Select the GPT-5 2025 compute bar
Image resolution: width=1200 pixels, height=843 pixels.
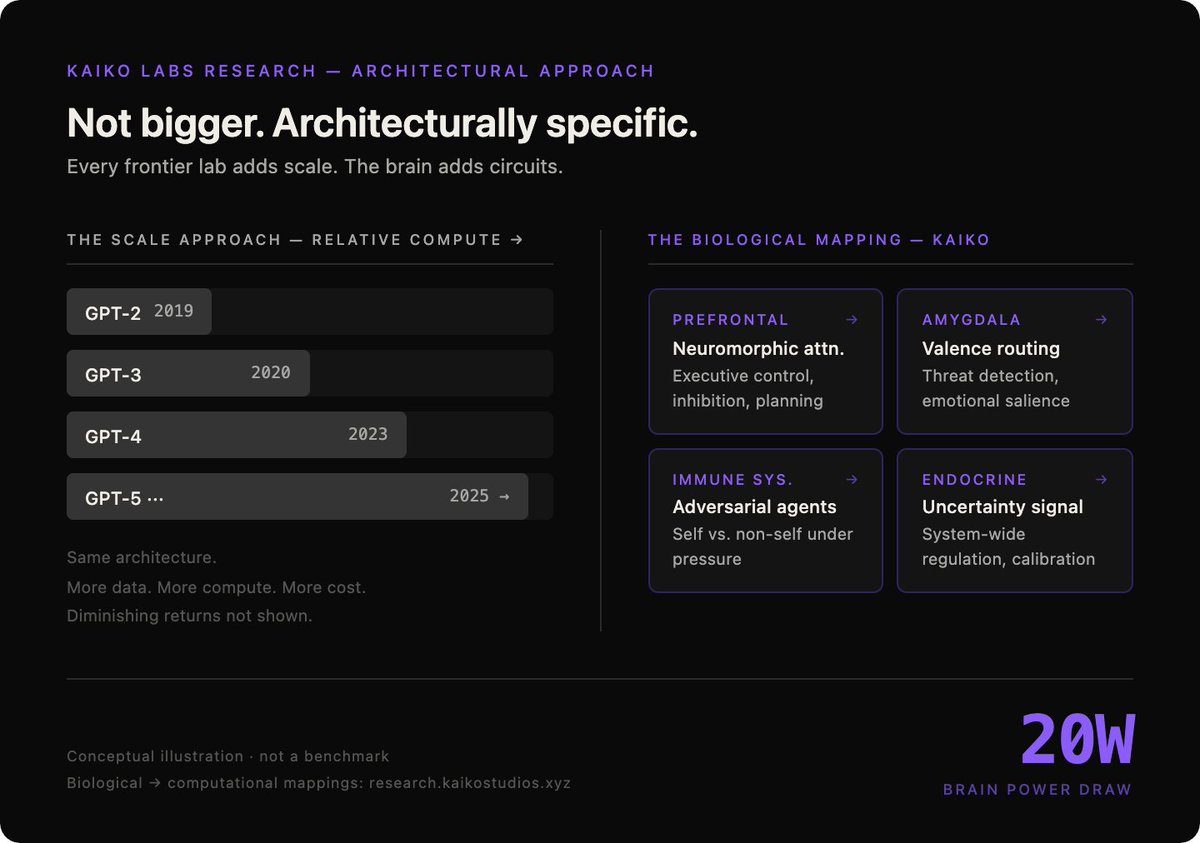[297, 497]
